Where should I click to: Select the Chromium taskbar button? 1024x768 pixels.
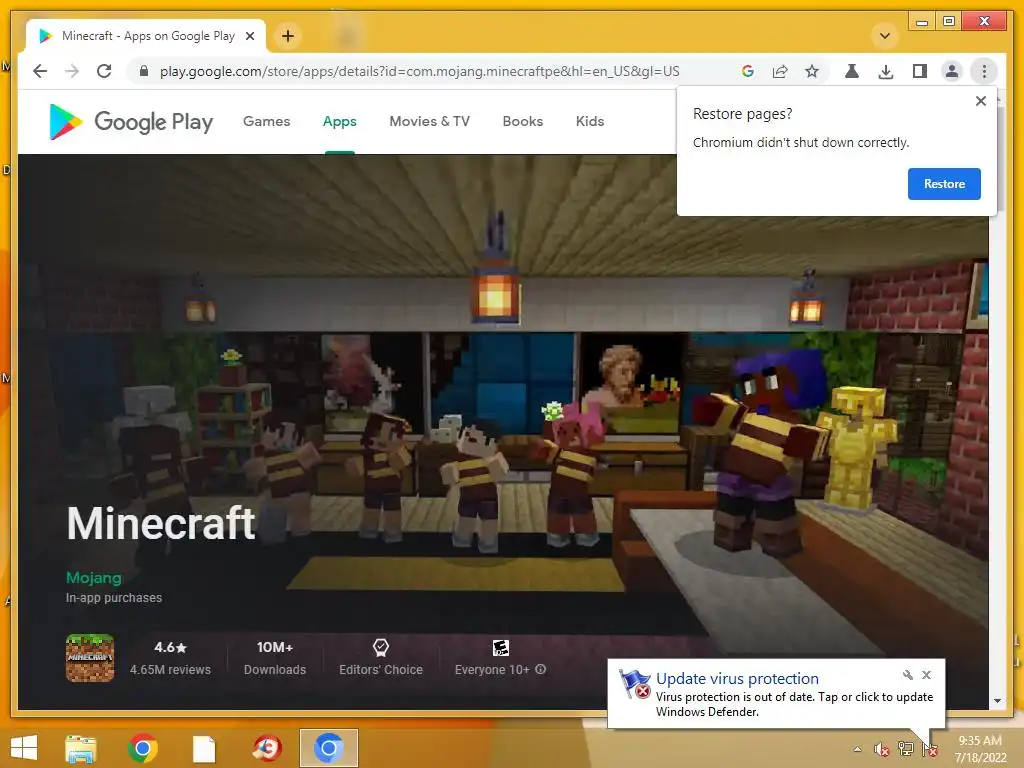tap(328, 748)
